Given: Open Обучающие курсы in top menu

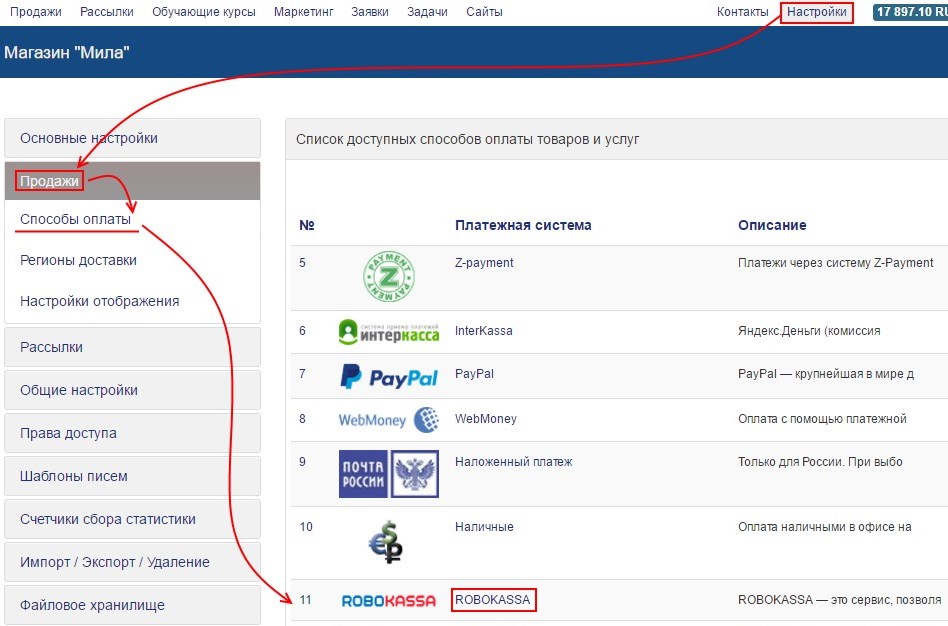Looking at the screenshot, I should (203, 12).
